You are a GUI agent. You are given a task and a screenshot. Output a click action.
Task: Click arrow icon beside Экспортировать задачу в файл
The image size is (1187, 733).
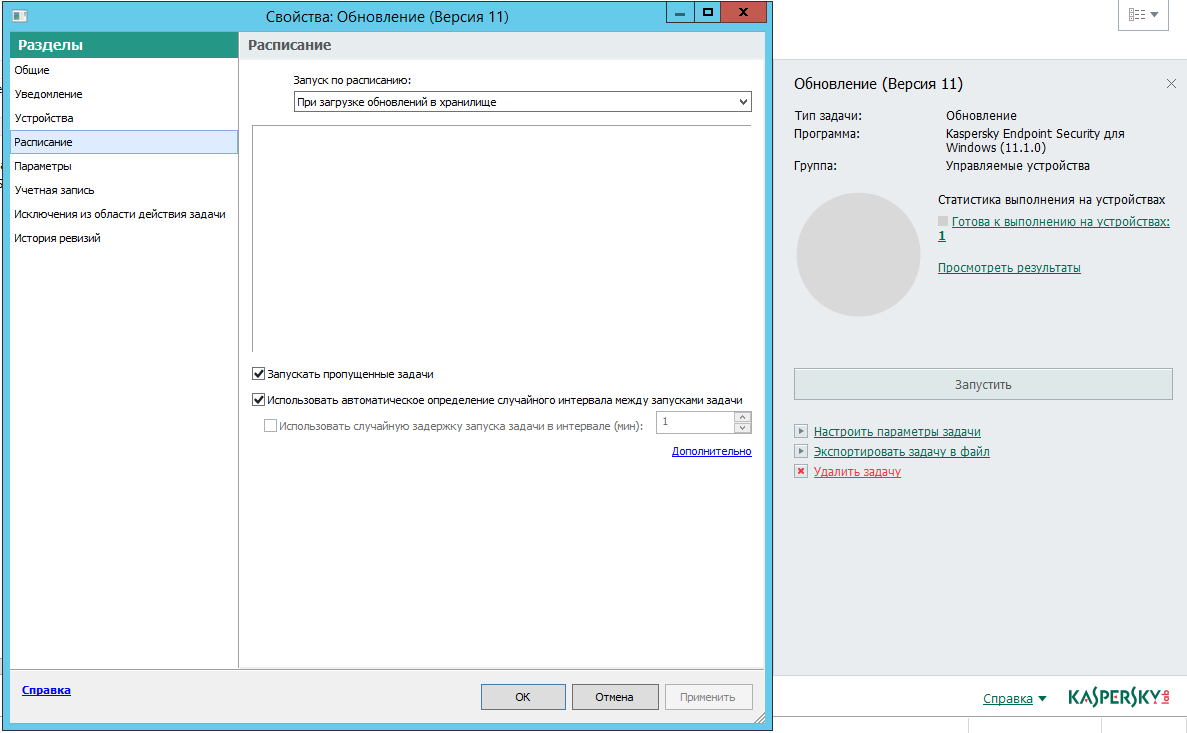point(801,451)
